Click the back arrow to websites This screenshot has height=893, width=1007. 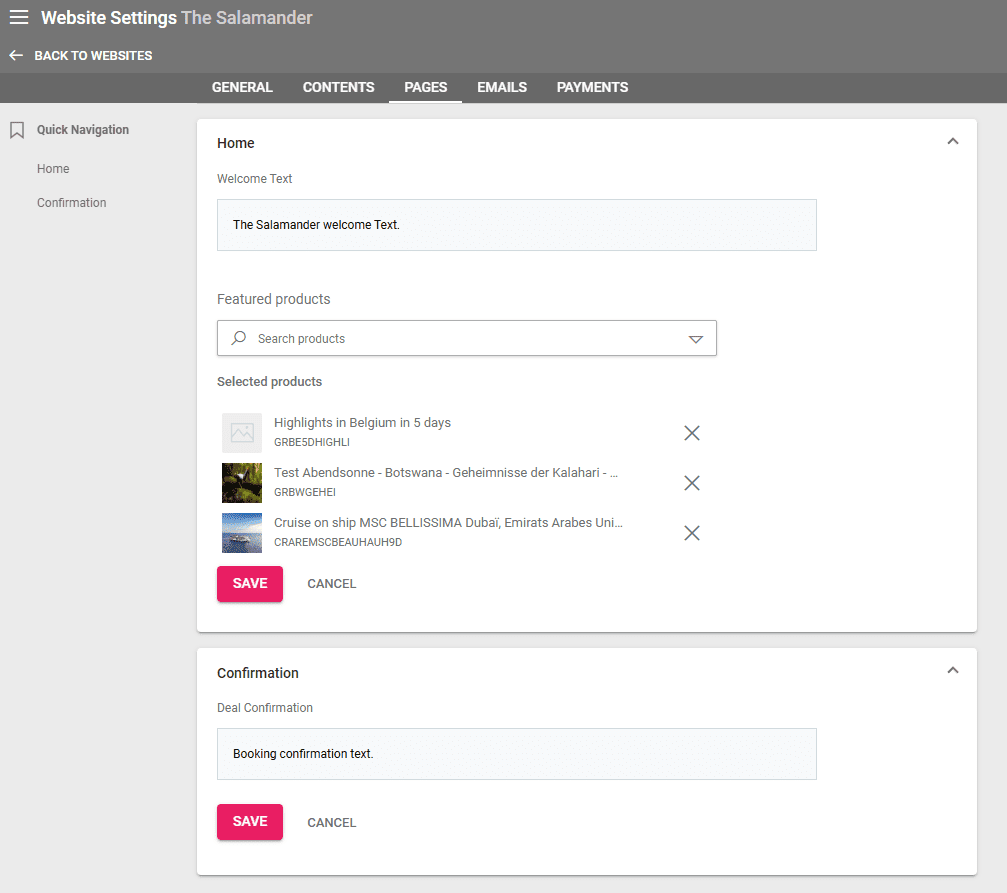pos(16,56)
